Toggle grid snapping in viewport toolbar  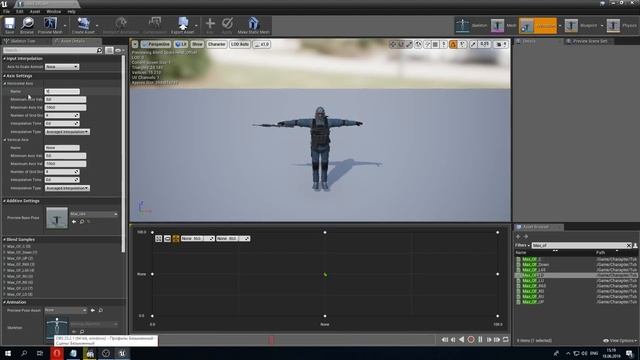point(435,44)
